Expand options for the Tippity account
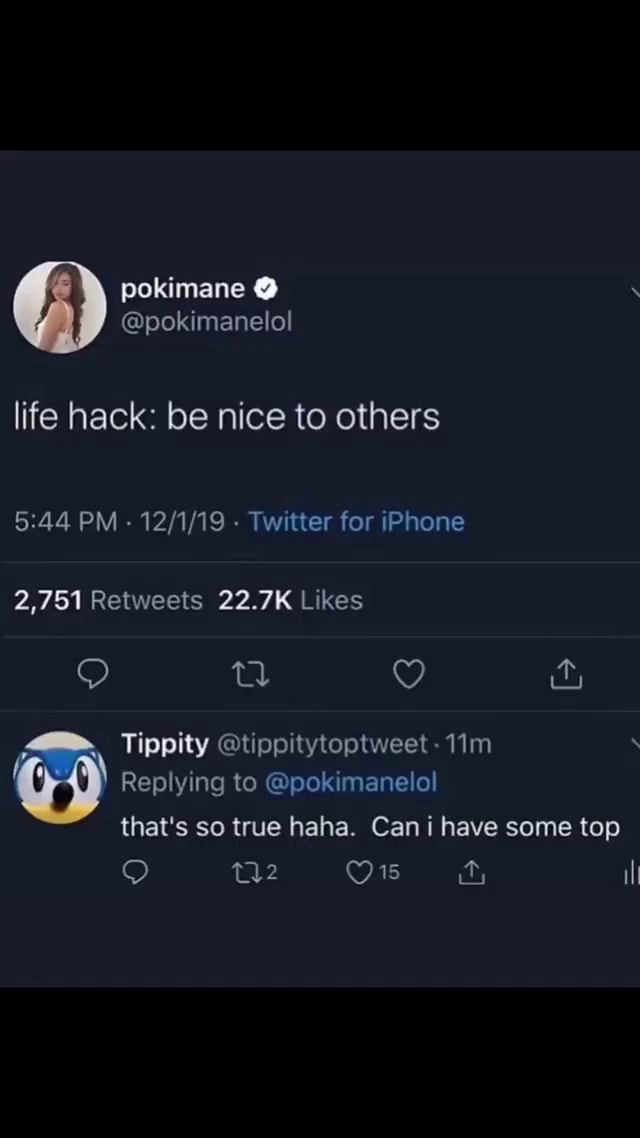The width and height of the screenshot is (640, 1138). click(x=634, y=745)
